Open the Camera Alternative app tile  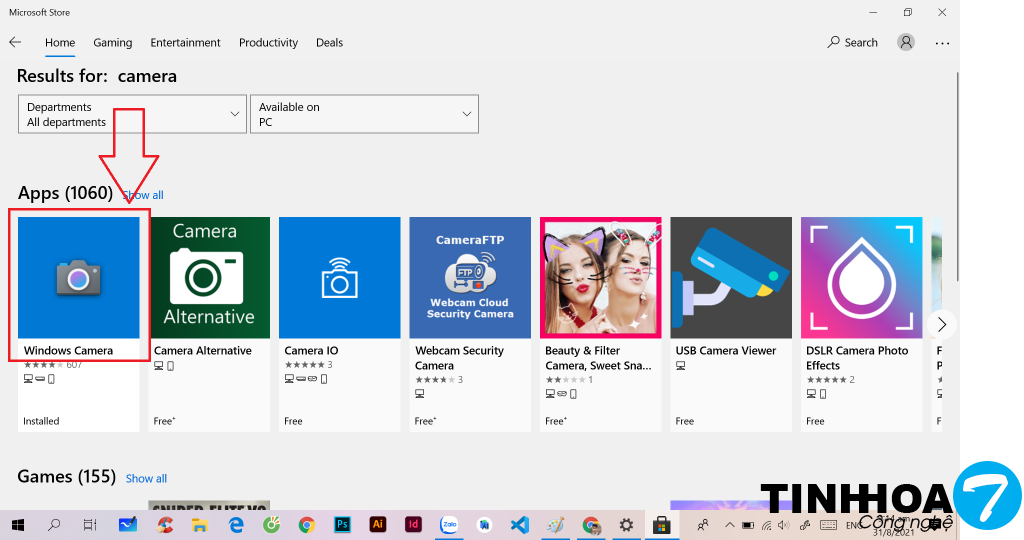coord(209,278)
